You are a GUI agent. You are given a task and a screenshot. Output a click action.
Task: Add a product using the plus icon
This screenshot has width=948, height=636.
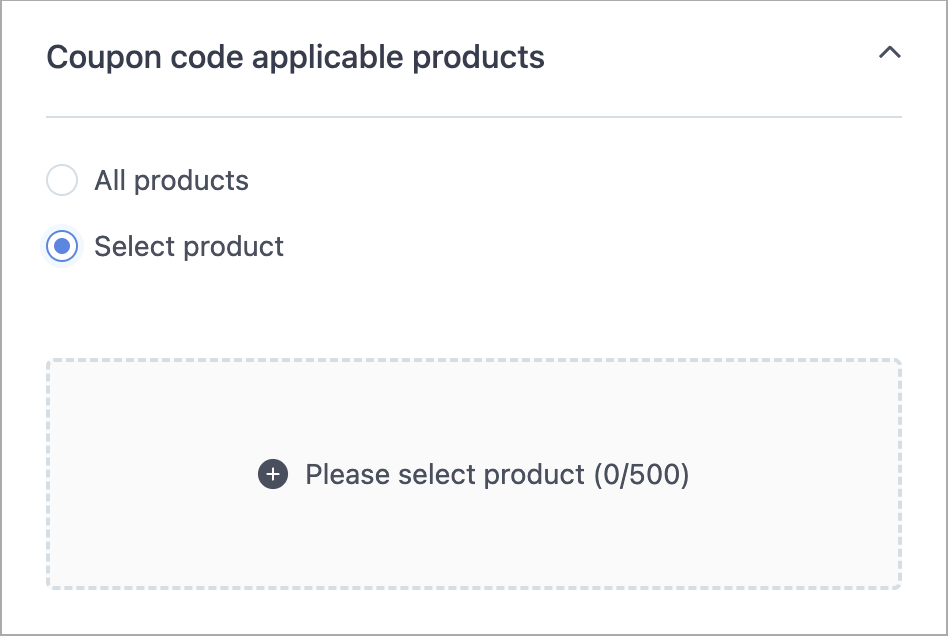(273, 474)
